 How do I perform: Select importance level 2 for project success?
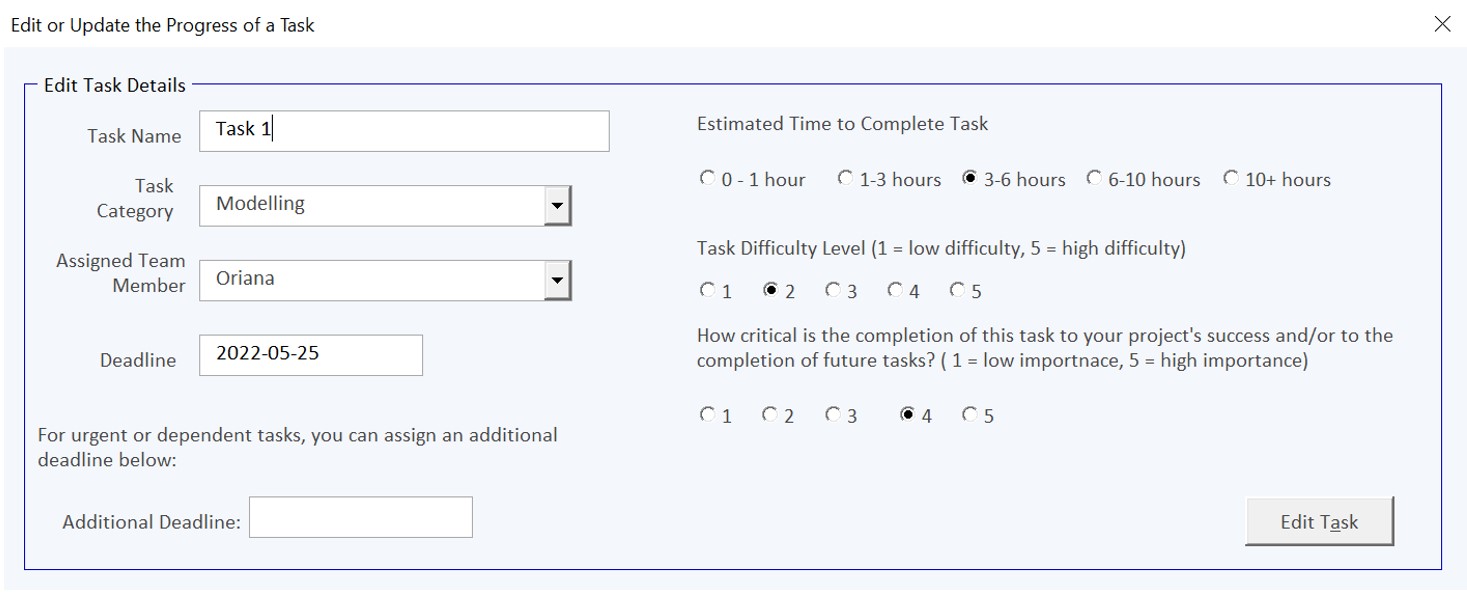pos(768,415)
